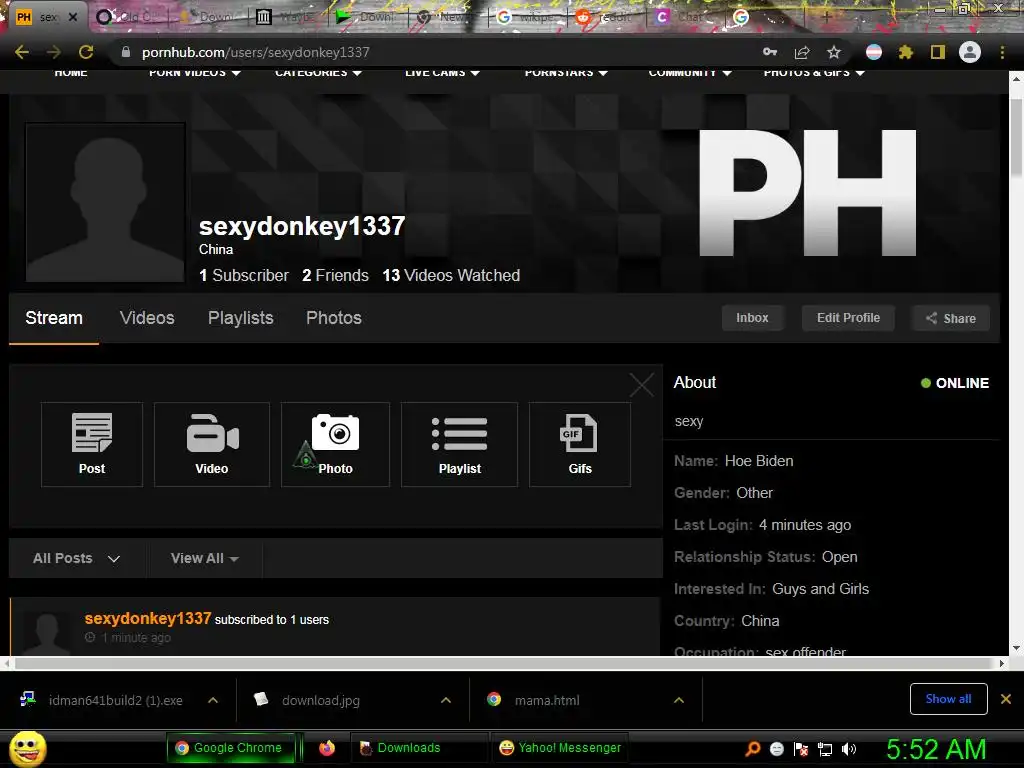
Task: Switch to the Wayback browser tab
Action: click(x=285, y=17)
